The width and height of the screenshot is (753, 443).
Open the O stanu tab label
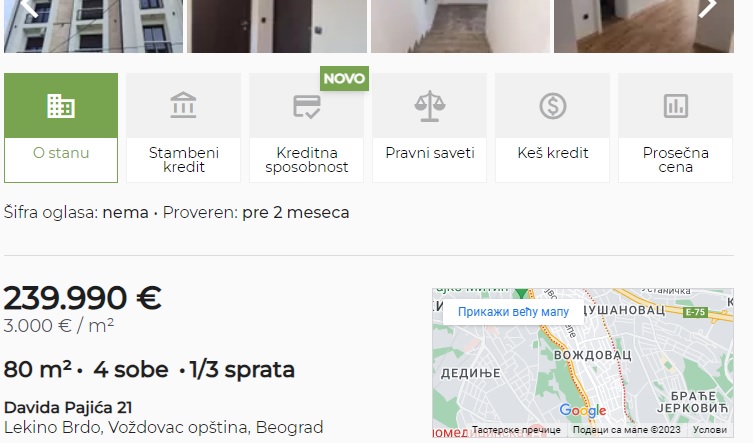(x=61, y=153)
